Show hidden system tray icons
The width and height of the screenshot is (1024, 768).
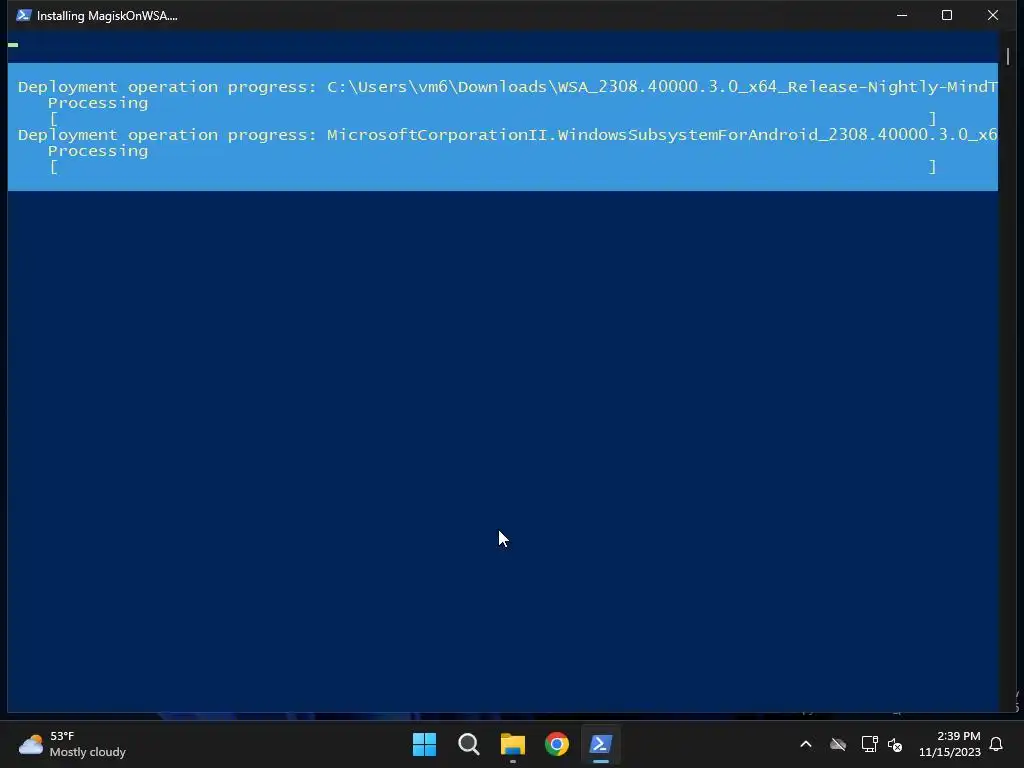pos(806,744)
